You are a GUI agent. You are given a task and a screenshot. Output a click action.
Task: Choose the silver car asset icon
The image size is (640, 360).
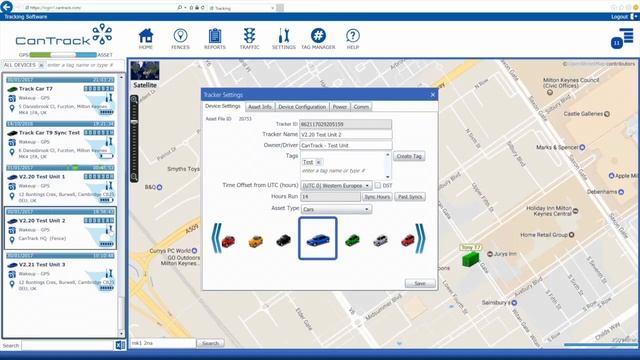(x=380, y=240)
